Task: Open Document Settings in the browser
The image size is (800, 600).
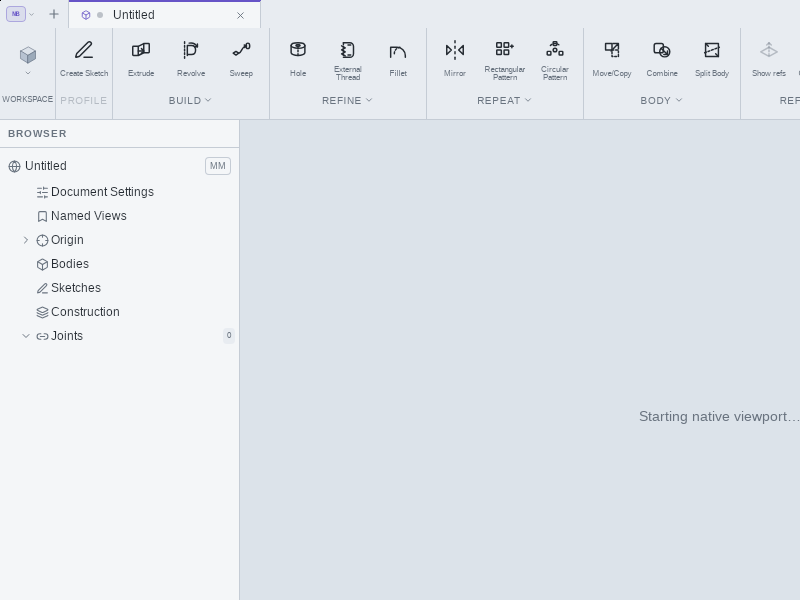Action: point(119,192)
